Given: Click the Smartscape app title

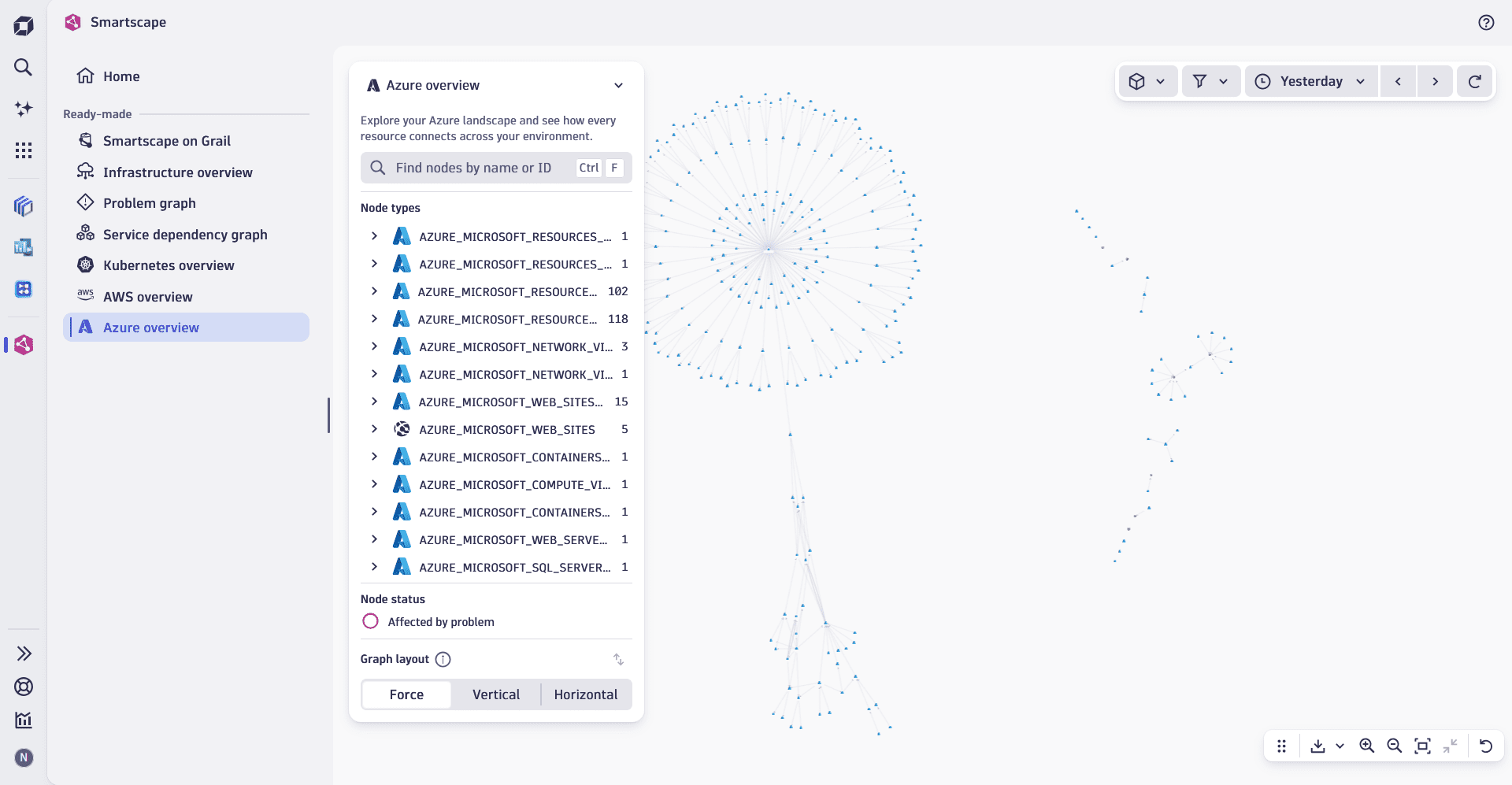Looking at the screenshot, I should click(x=128, y=22).
